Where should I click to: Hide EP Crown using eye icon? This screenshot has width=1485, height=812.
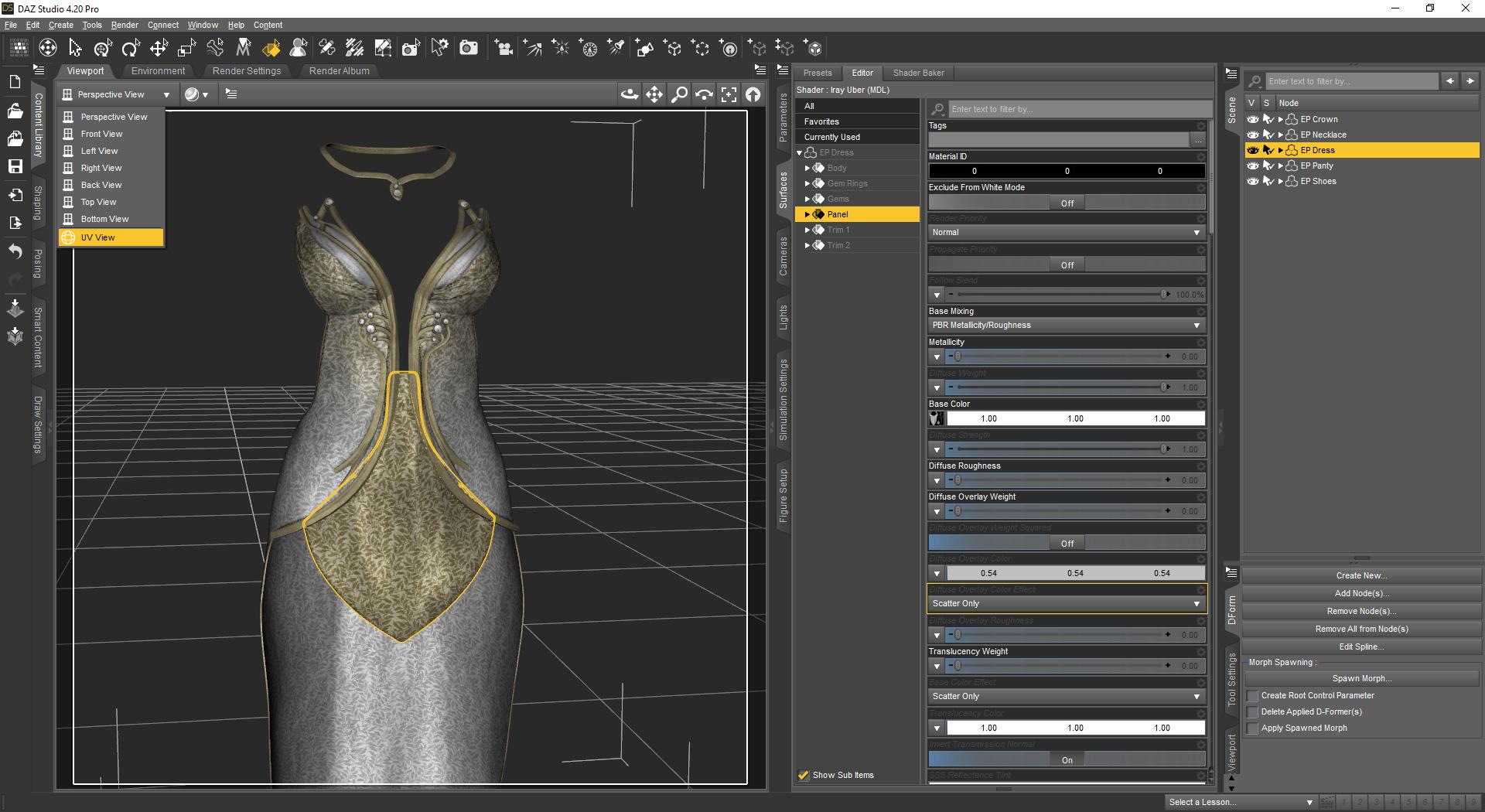[x=1253, y=119]
